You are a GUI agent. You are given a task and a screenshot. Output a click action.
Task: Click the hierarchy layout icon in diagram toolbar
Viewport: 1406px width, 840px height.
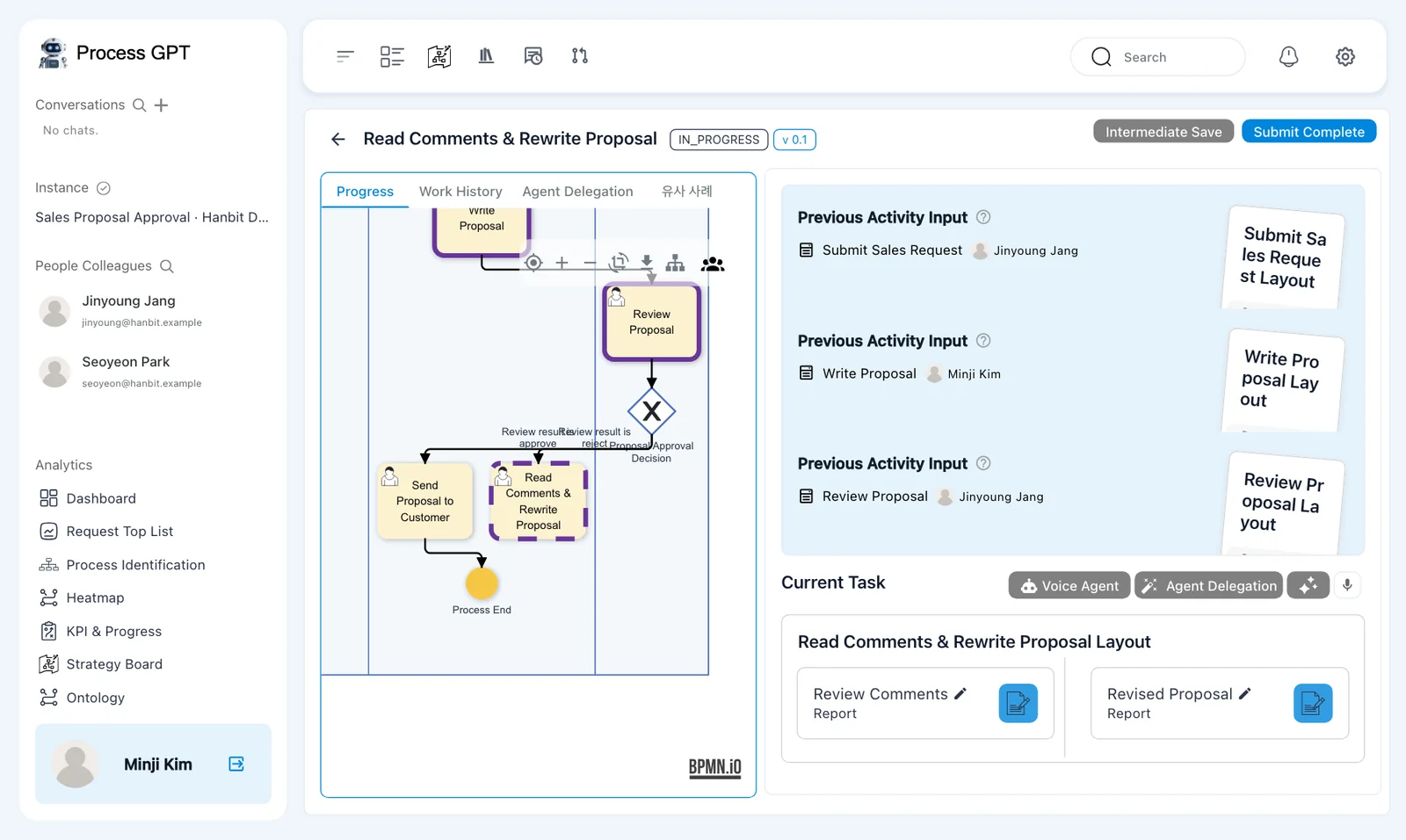click(x=675, y=263)
